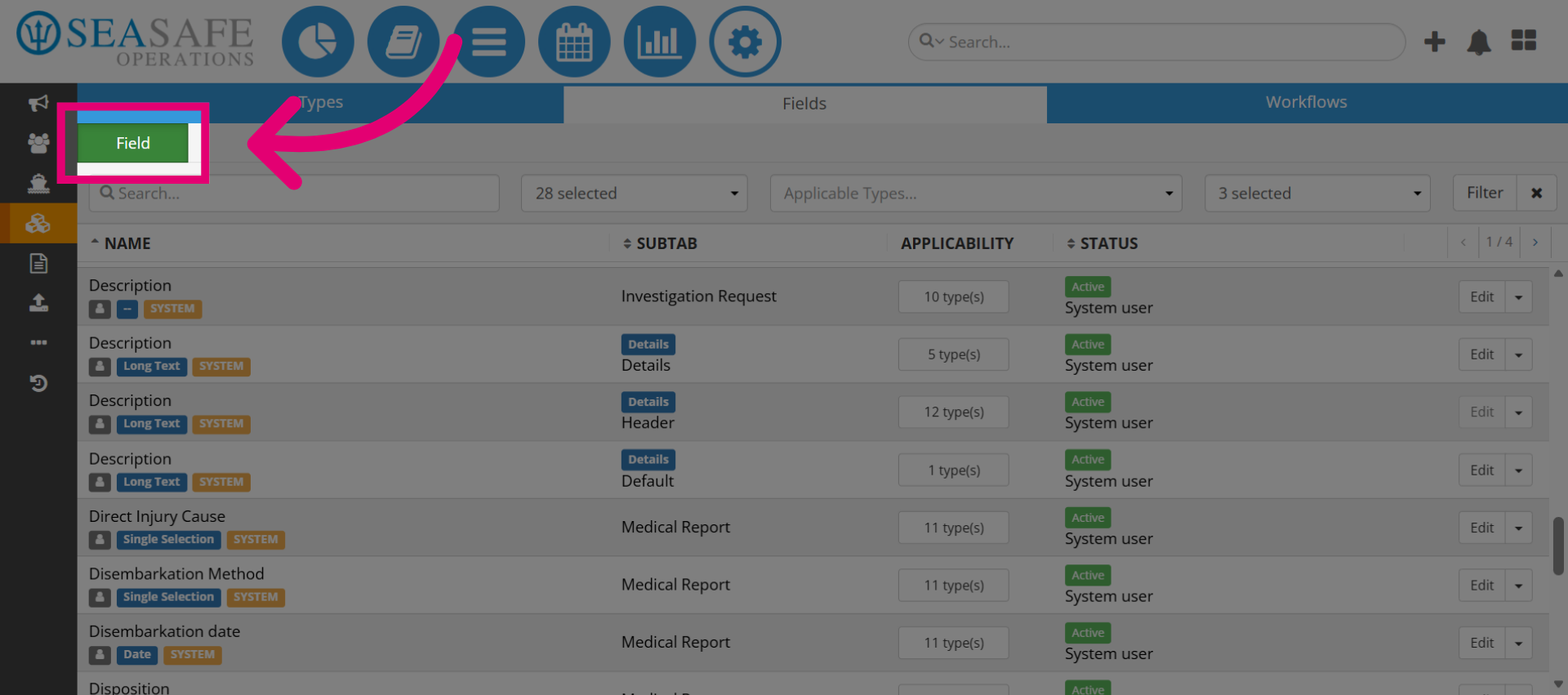Click the fields Search input
This screenshot has width=1568, height=695.
pos(294,194)
